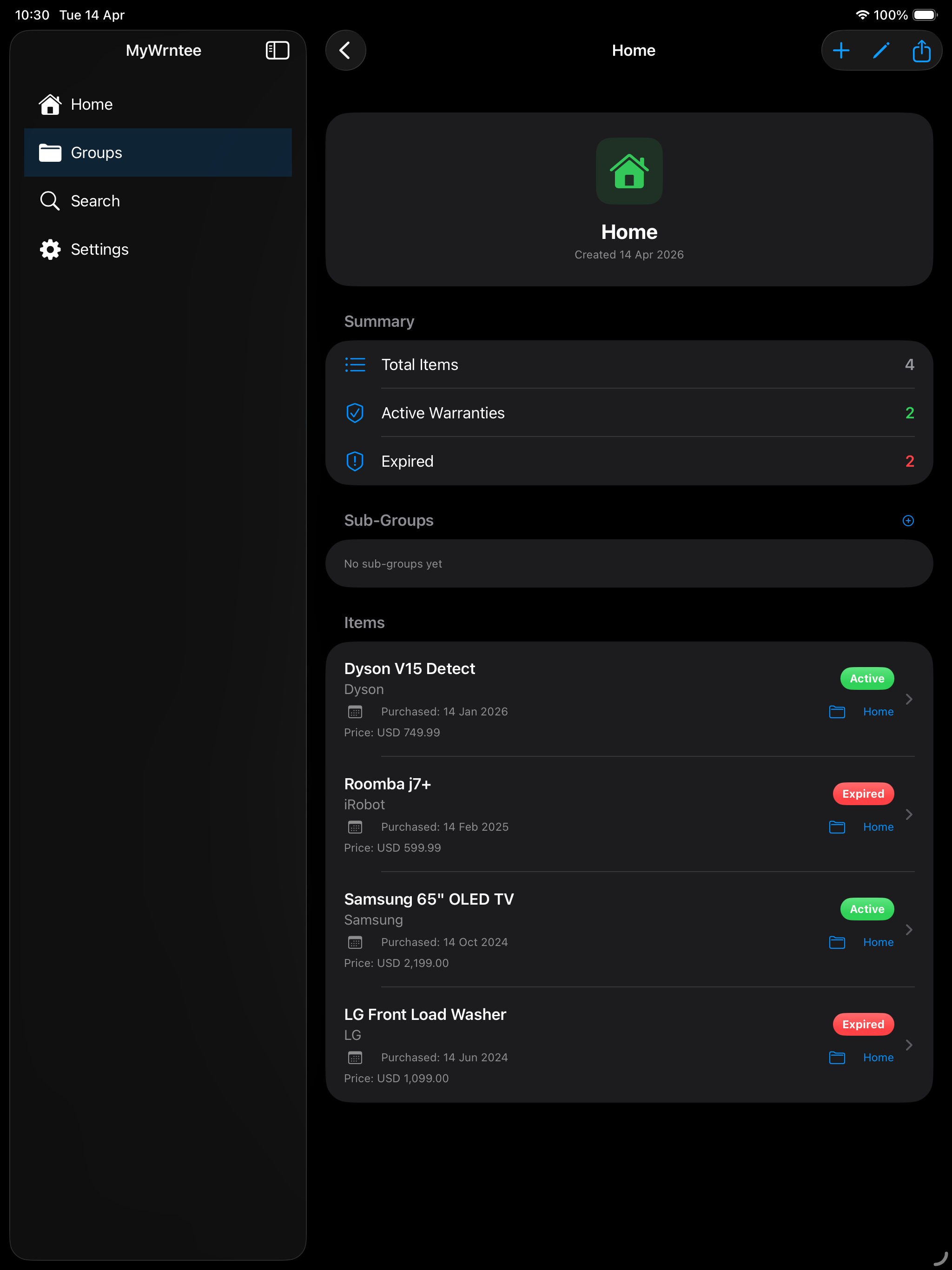Click the Total Items list icon

click(x=355, y=364)
